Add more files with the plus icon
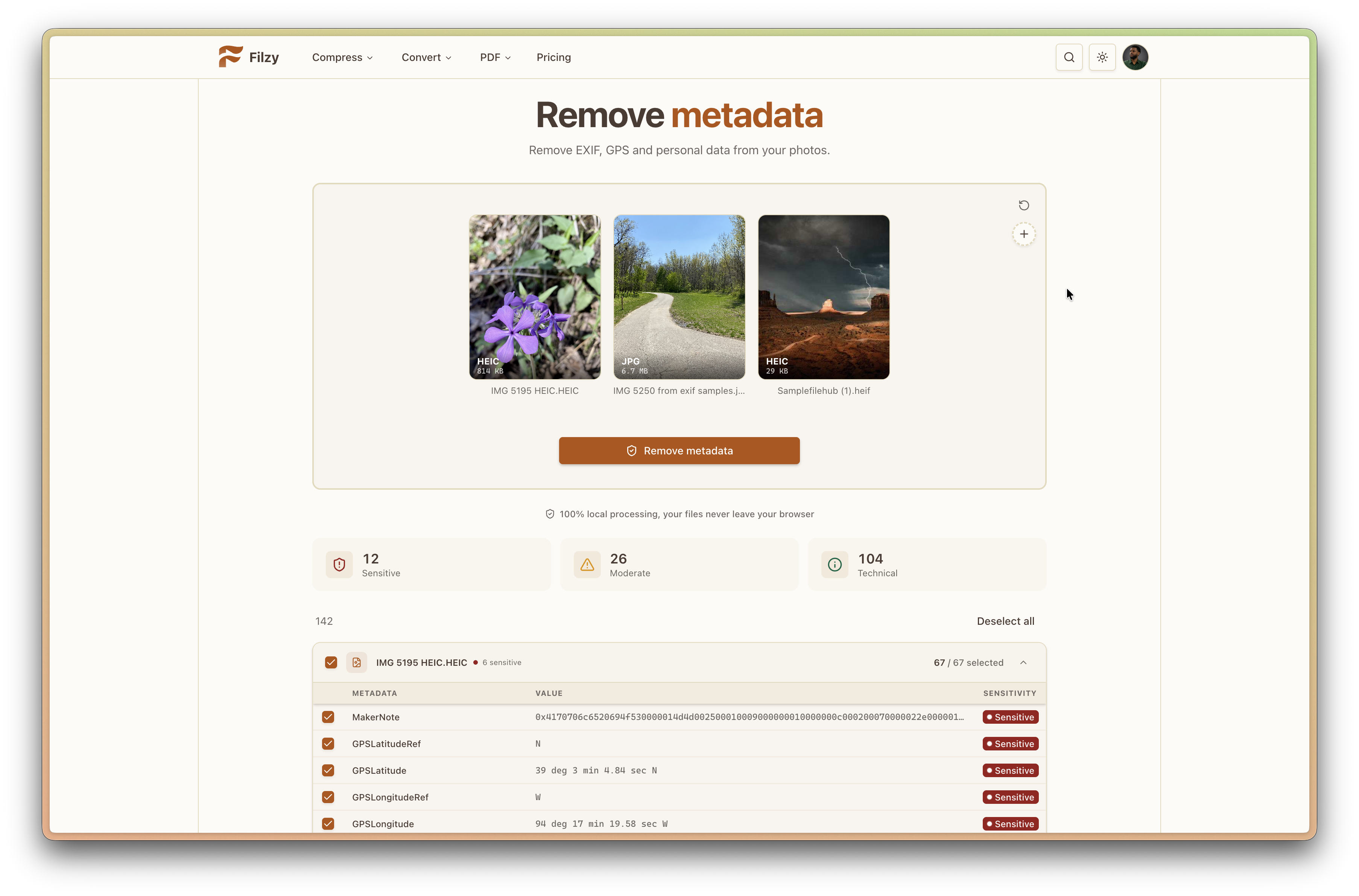This screenshot has width=1359, height=896. tap(1023, 234)
